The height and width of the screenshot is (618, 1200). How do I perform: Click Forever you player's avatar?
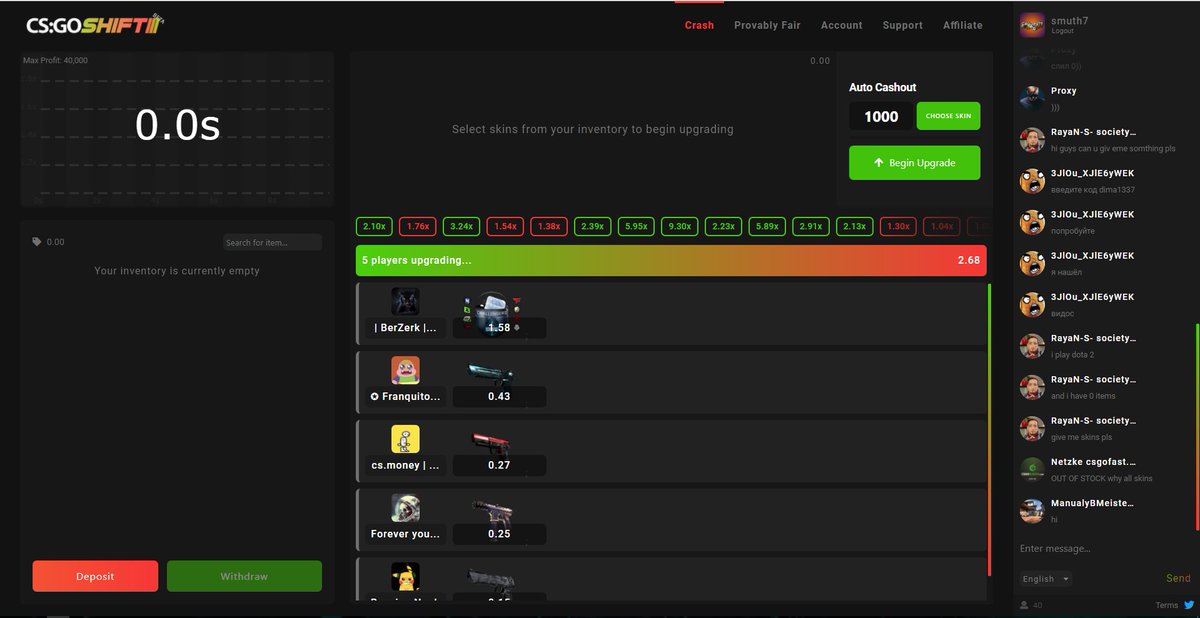tap(405, 508)
